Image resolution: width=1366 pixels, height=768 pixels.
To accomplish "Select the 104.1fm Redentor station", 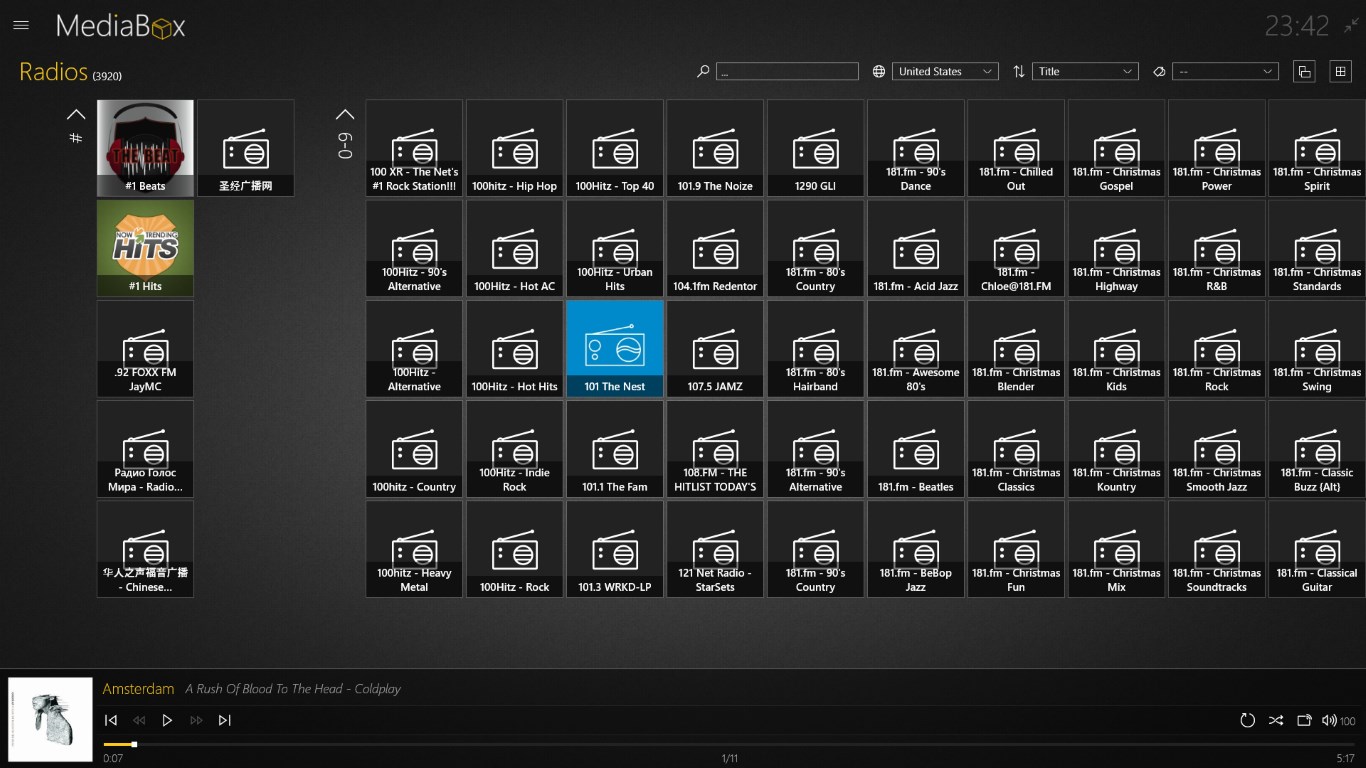I will pos(715,248).
